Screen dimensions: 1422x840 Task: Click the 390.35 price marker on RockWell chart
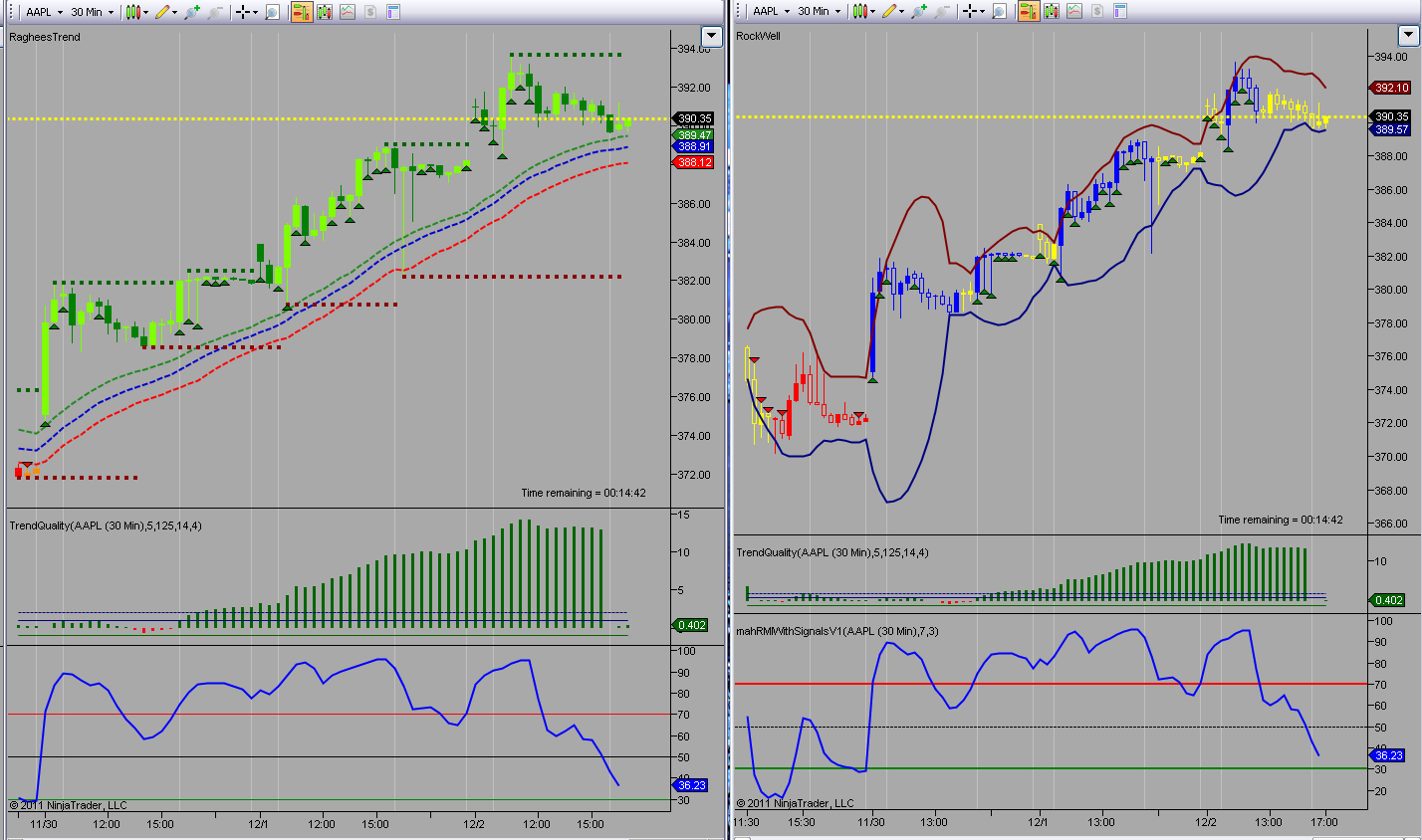pos(1391,116)
